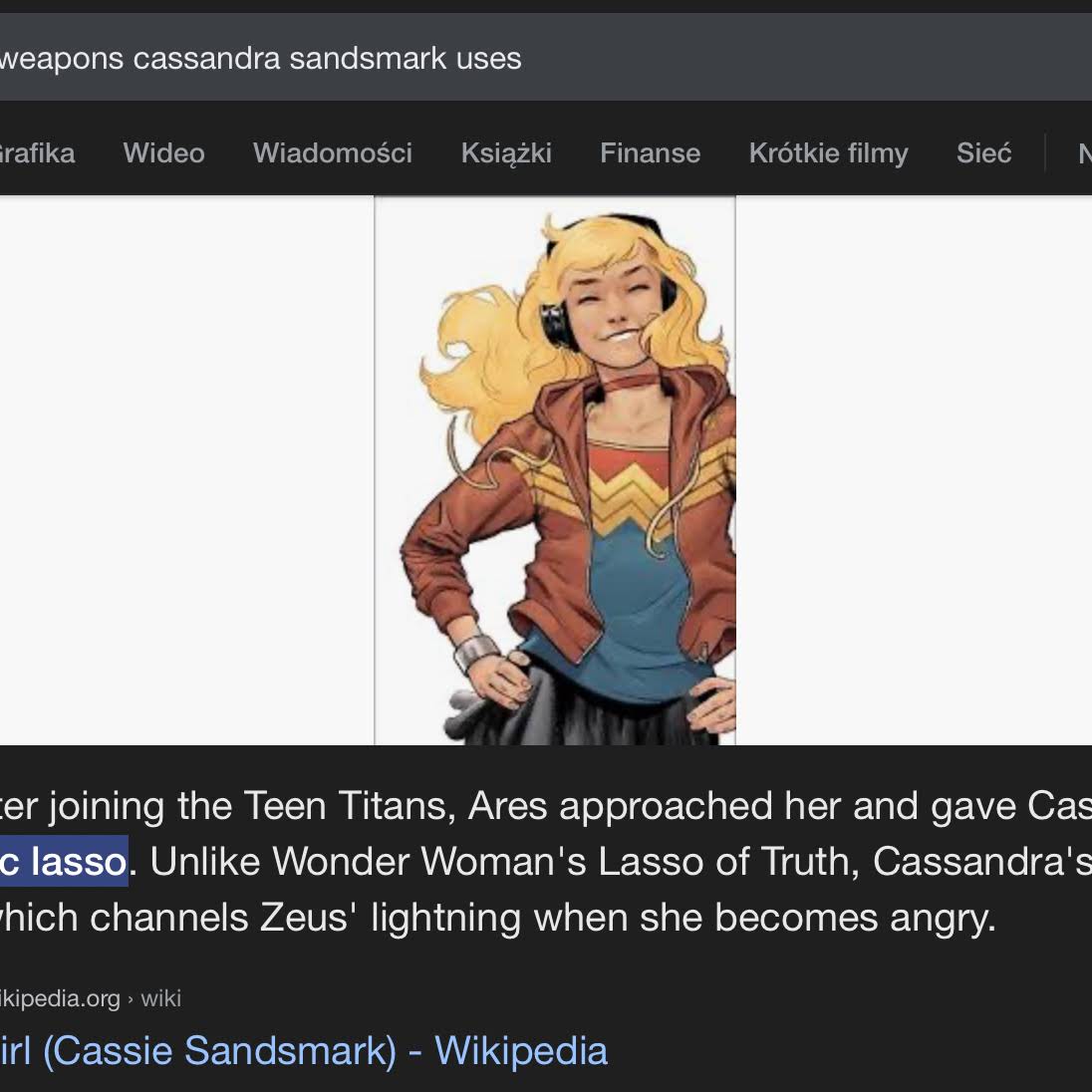The width and height of the screenshot is (1092, 1092).
Task: Click the search box containing the query
Action: (546, 58)
